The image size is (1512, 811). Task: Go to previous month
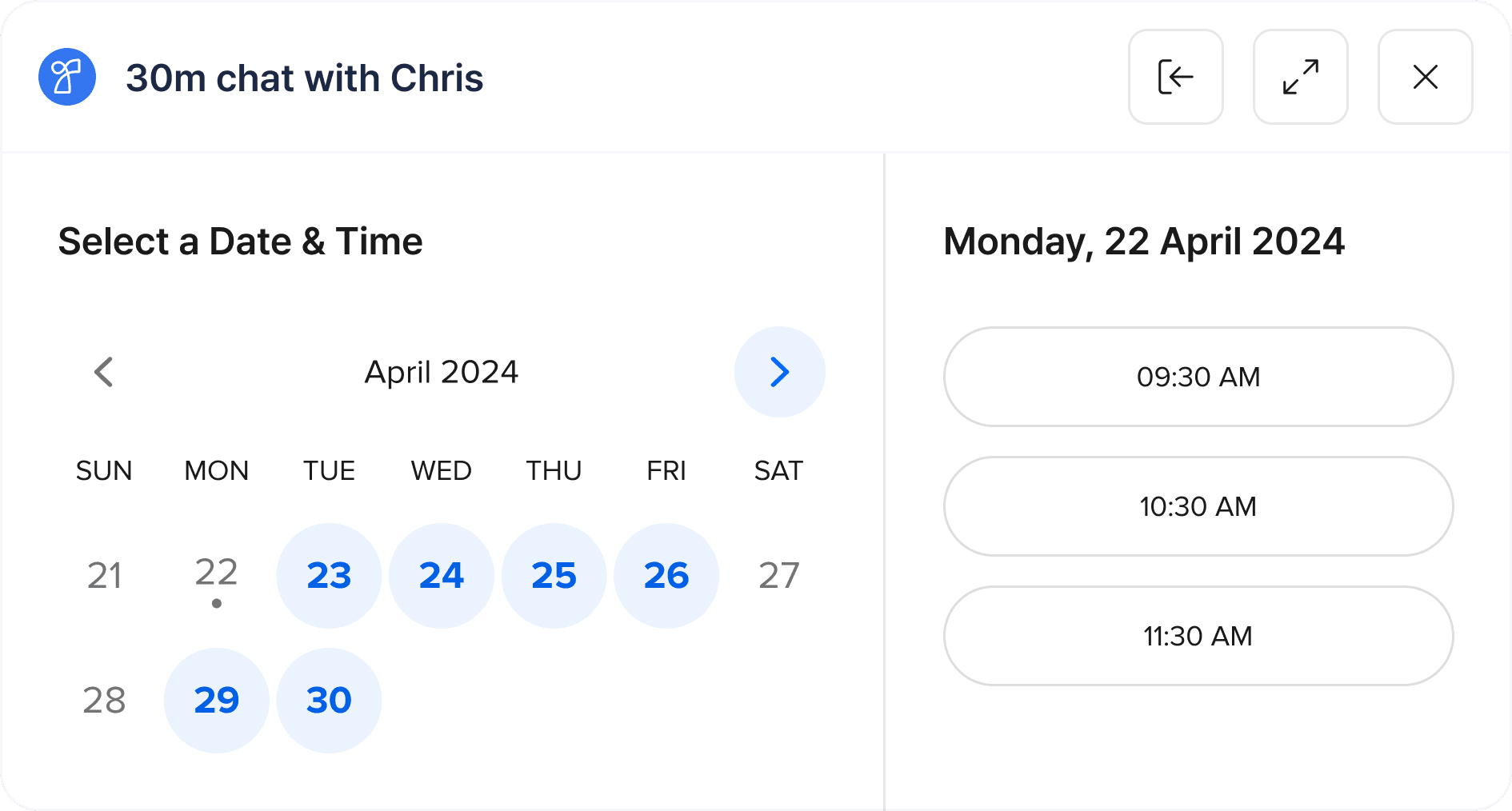(104, 372)
